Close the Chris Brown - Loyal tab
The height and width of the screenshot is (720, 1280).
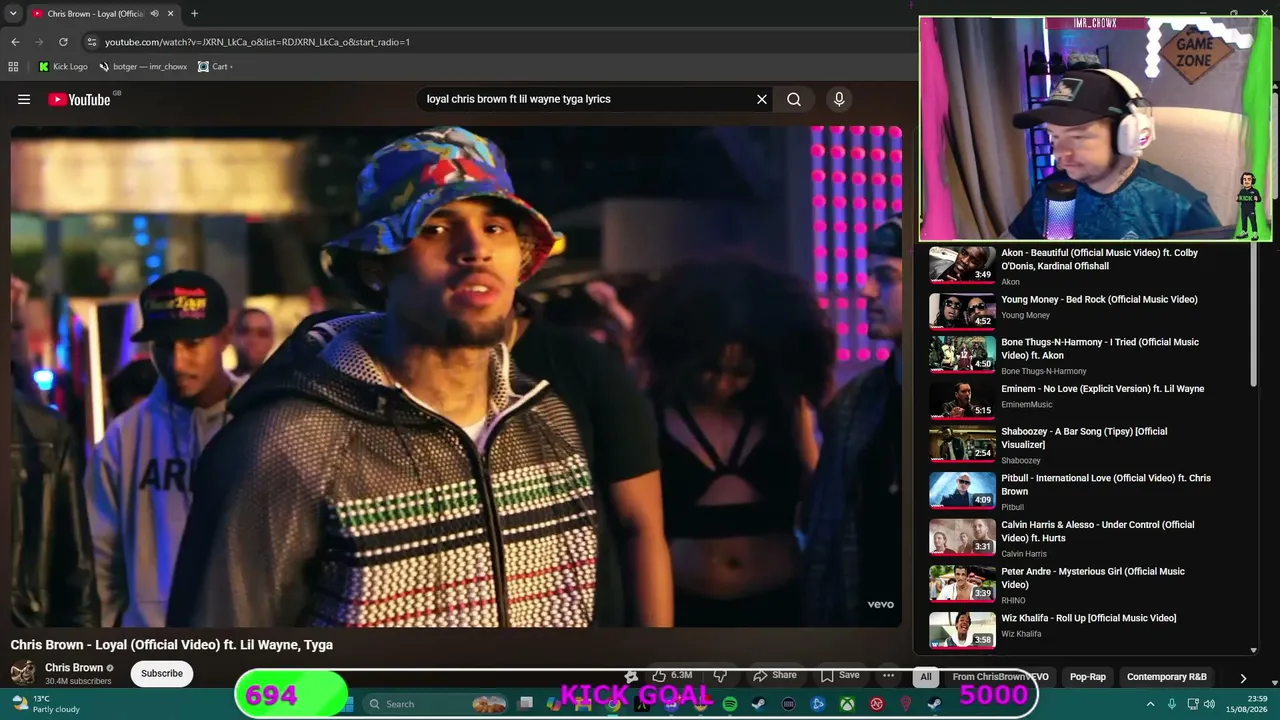(x=171, y=14)
